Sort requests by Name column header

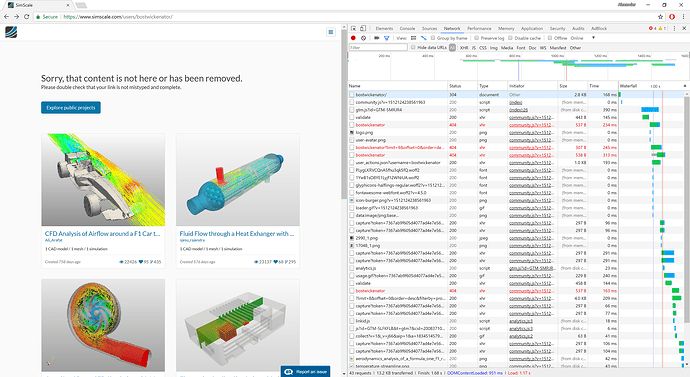398,86
